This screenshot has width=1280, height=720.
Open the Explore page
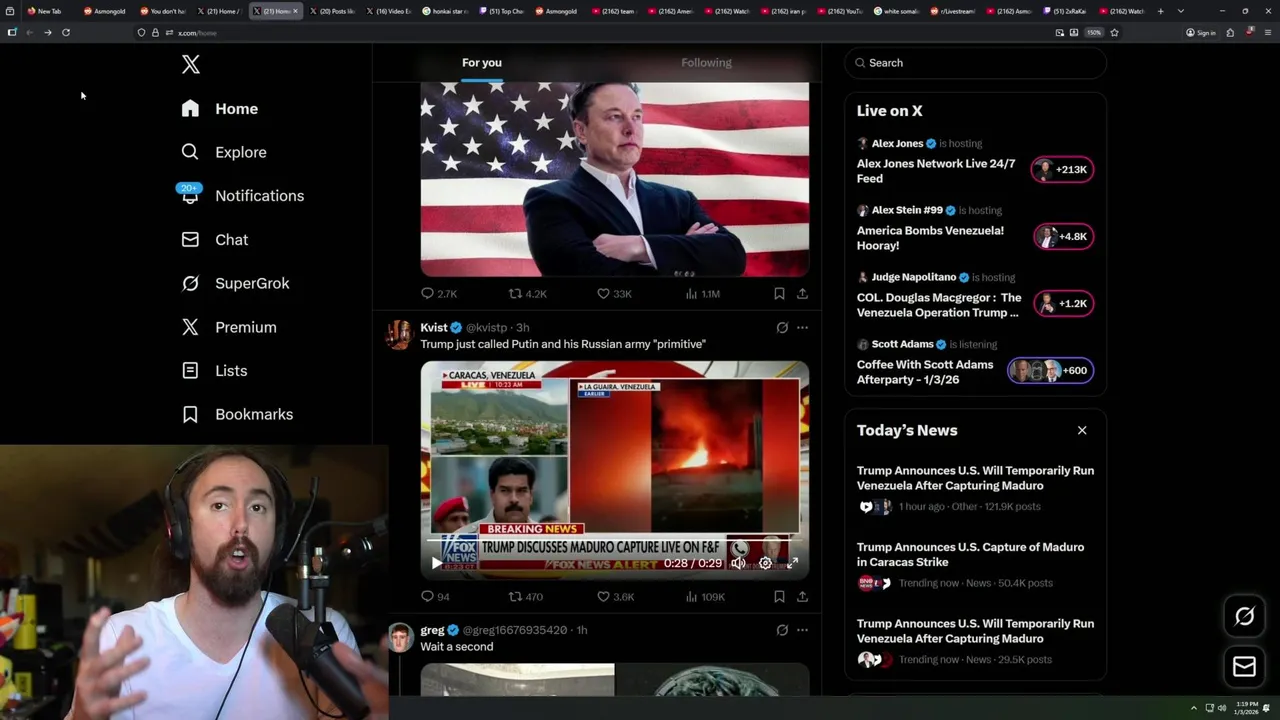(x=224, y=152)
